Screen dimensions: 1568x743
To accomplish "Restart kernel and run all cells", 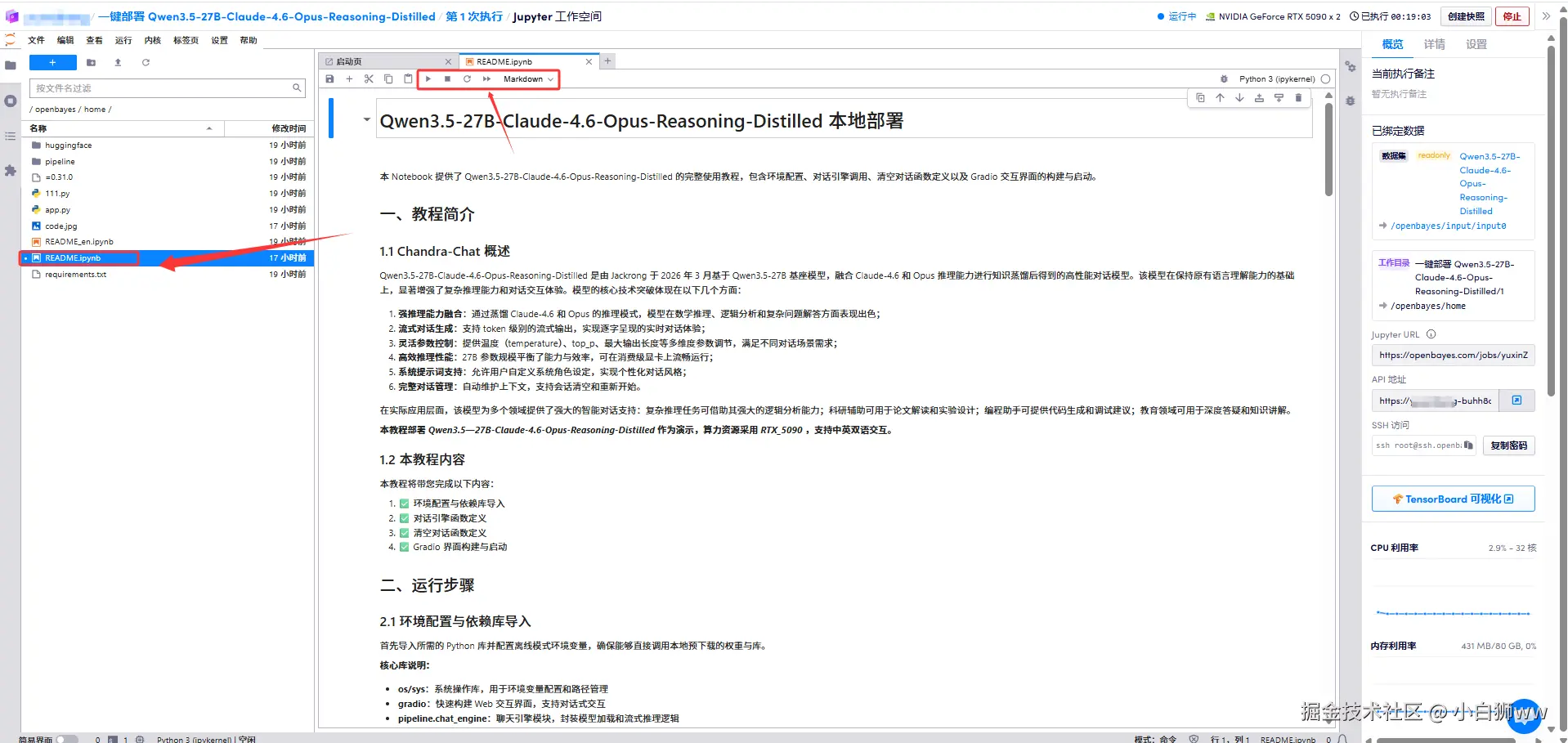I will 486,79.
